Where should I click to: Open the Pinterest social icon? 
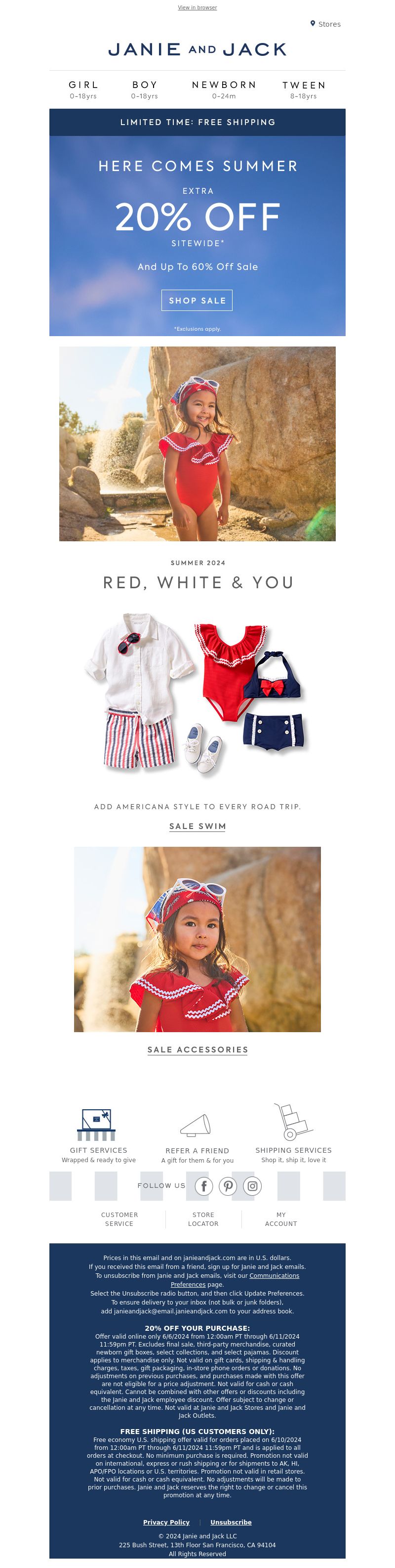point(228,1186)
